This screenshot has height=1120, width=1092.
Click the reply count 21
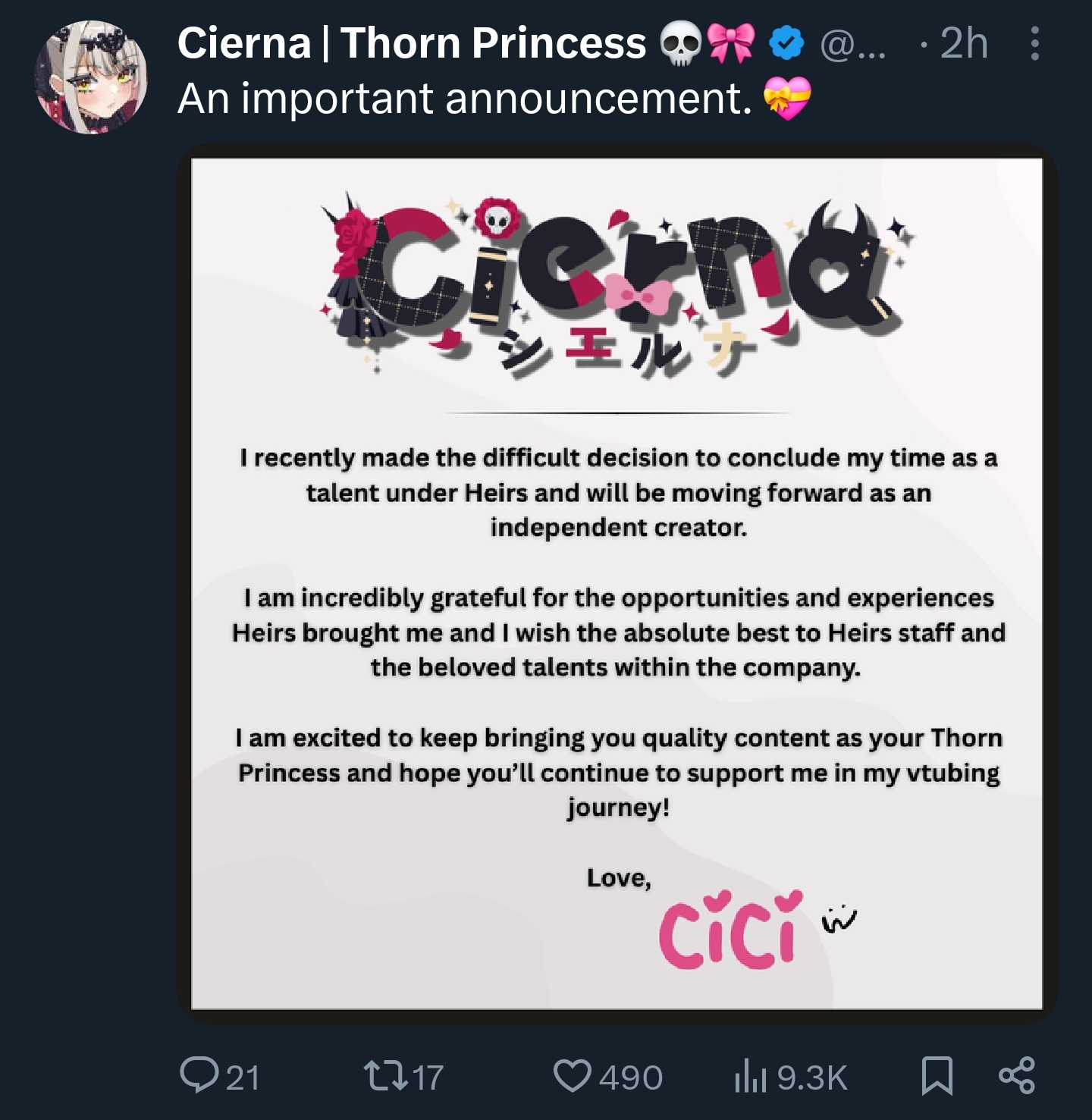click(x=243, y=1078)
